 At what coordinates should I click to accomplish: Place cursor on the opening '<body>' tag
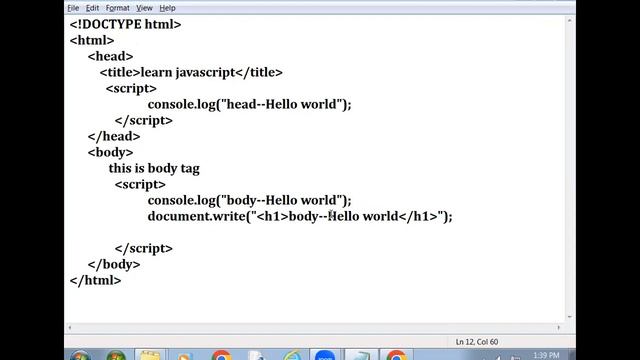(110, 152)
